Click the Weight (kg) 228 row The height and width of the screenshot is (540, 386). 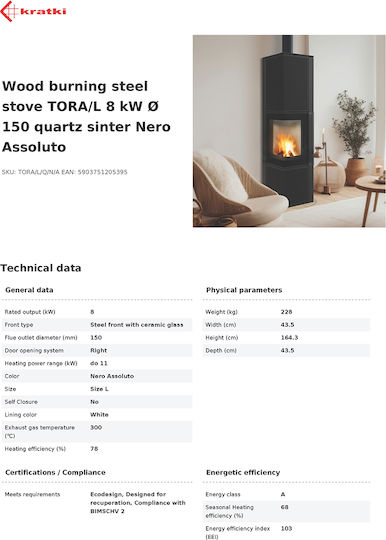pos(286,312)
